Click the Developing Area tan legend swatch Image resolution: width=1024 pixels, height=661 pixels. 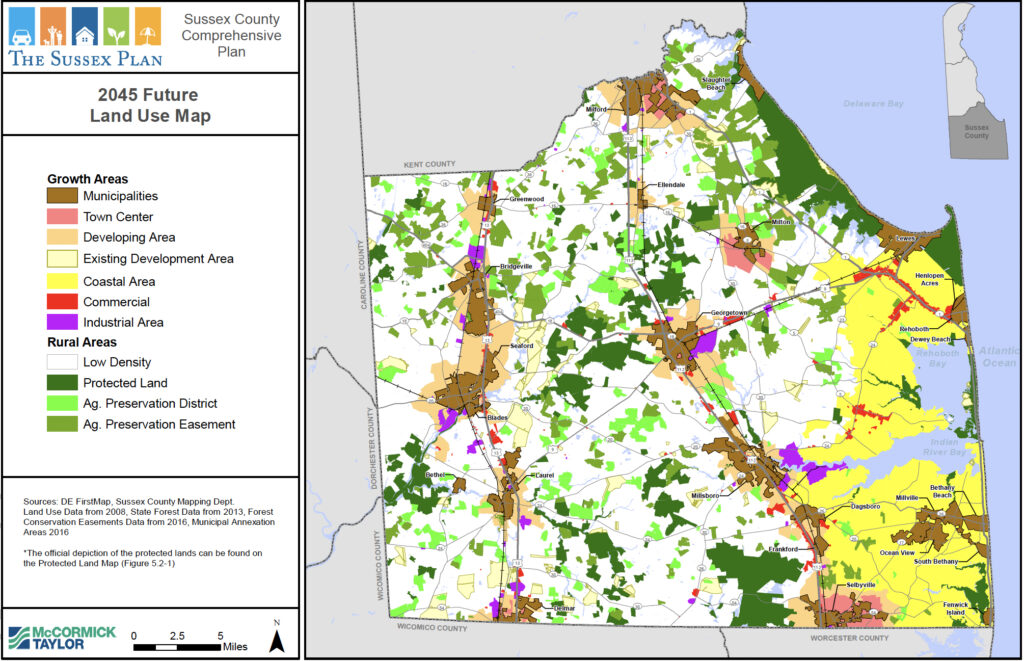point(62,237)
